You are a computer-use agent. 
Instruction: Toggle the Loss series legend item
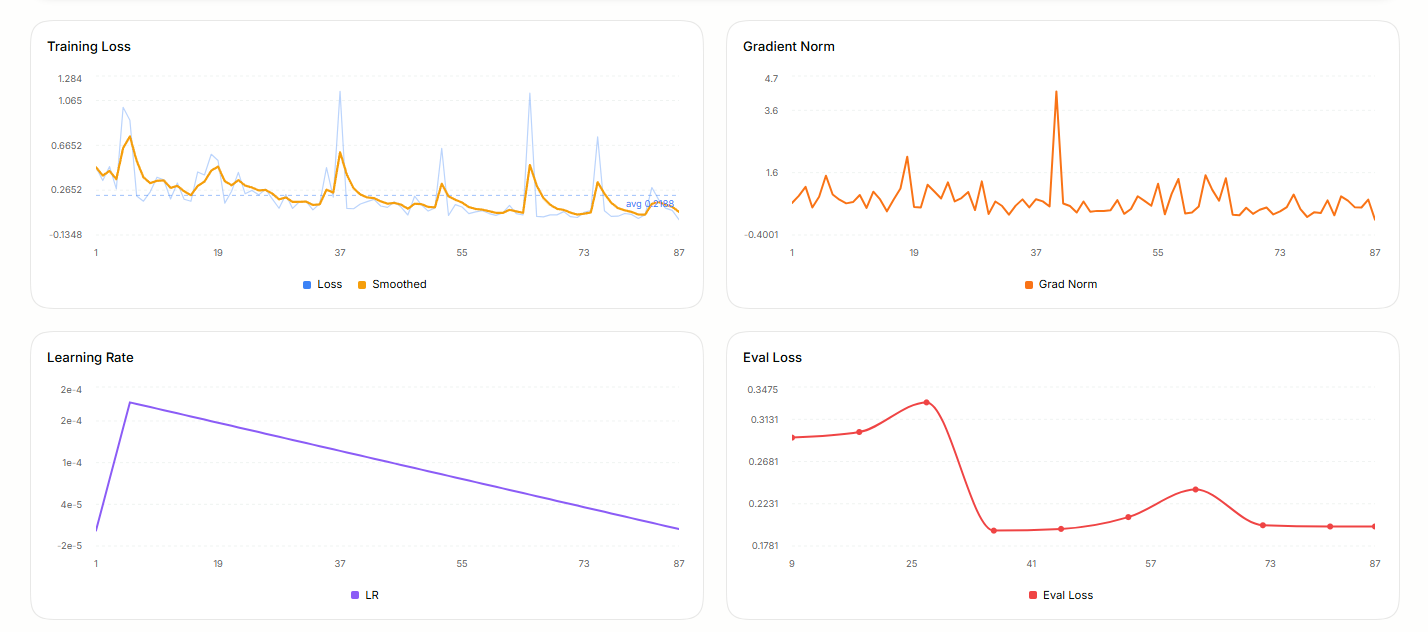pyautogui.click(x=322, y=284)
